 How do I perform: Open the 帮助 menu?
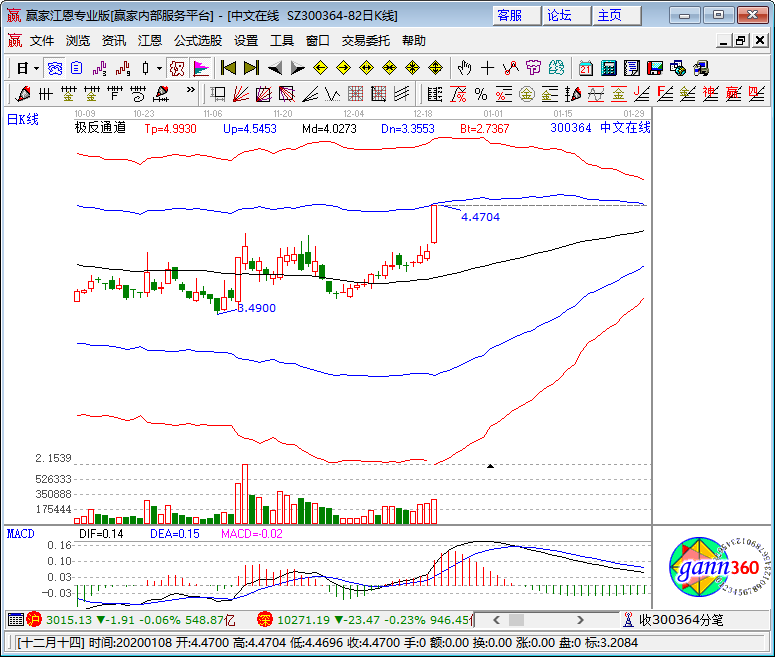point(414,41)
